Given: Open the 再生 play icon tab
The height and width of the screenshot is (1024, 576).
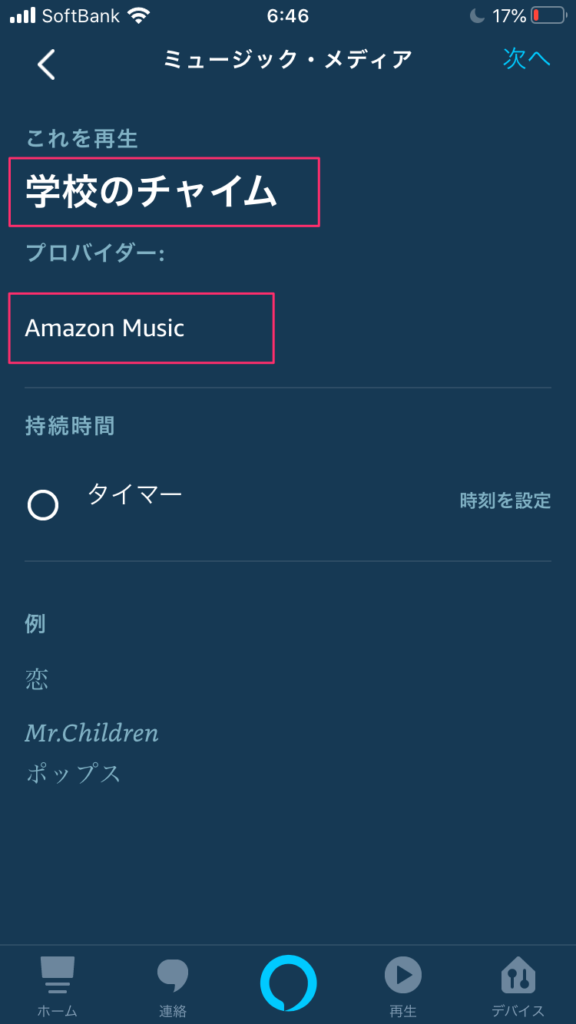Looking at the screenshot, I should 403,987.
